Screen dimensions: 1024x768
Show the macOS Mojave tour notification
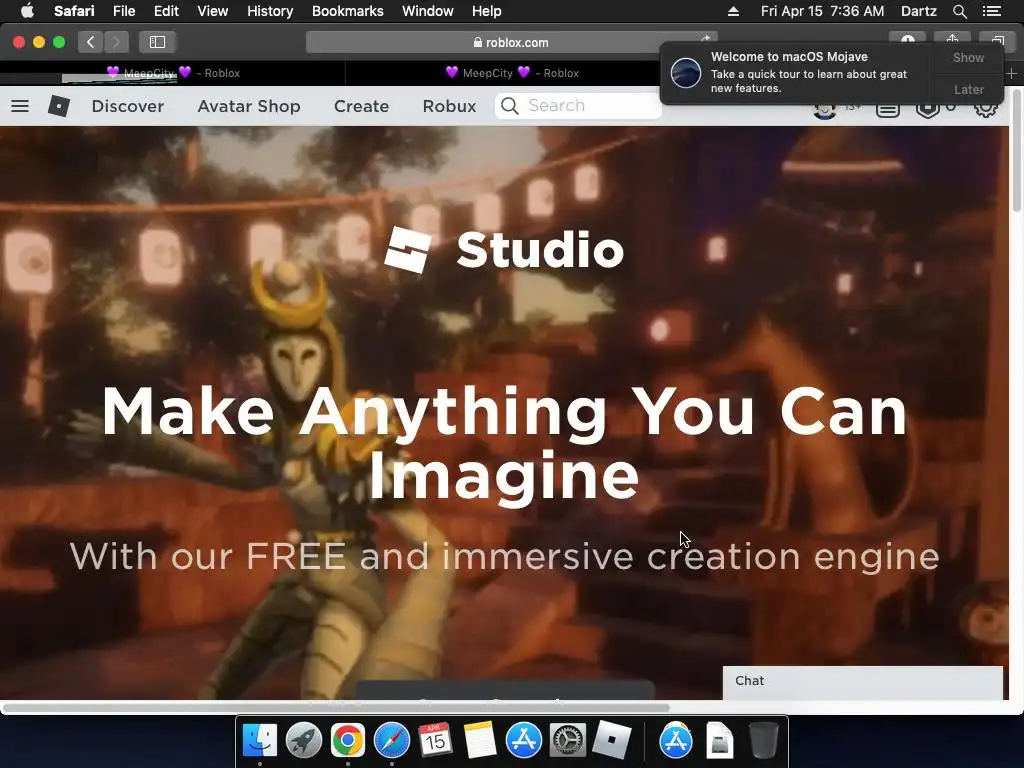click(x=968, y=57)
